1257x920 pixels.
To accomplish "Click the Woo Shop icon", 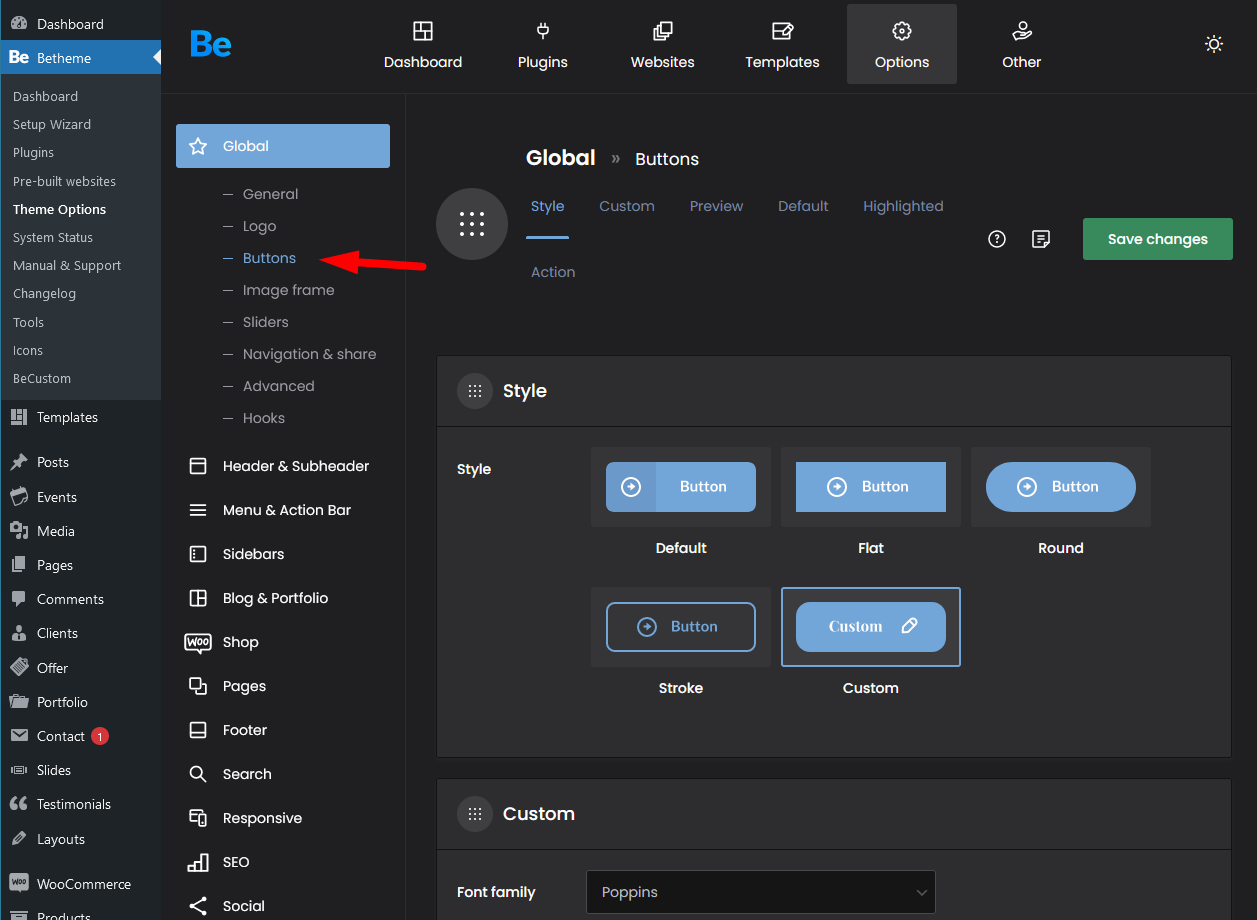I will click(x=198, y=642).
